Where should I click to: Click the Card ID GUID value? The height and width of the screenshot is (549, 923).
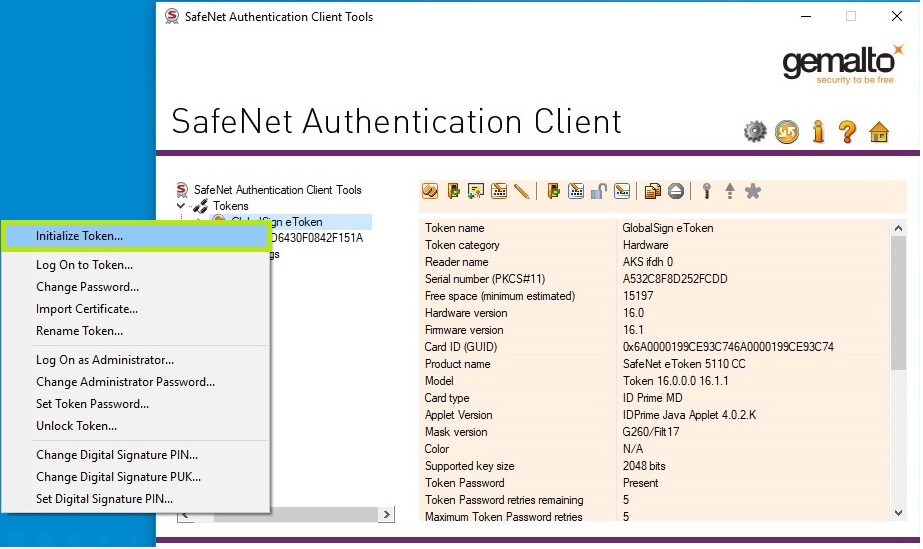tap(728, 347)
